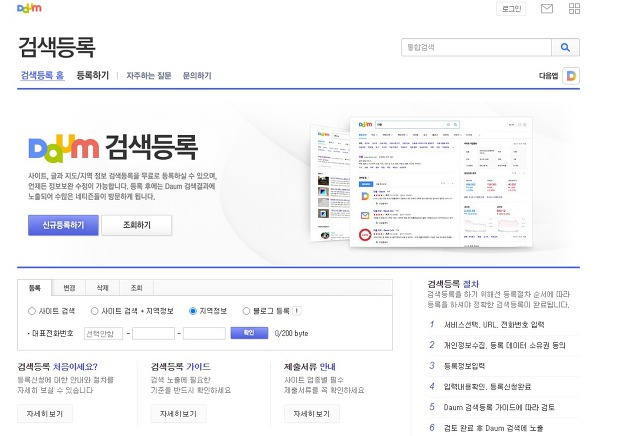
Task: Select the 사이트 검색 radio button
Action: click(32, 311)
